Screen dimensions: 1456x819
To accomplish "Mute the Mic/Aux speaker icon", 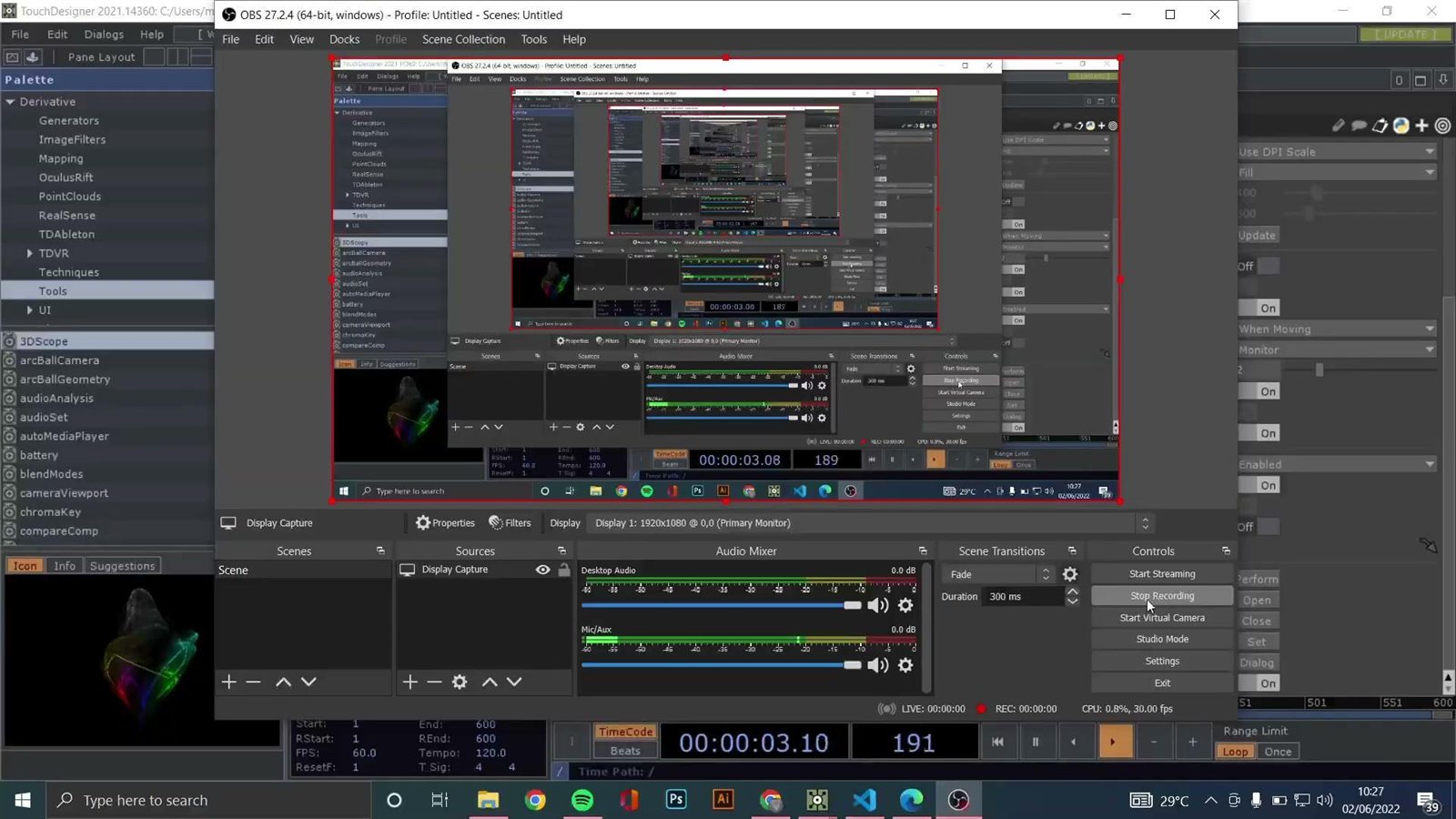I will coord(877,665).
